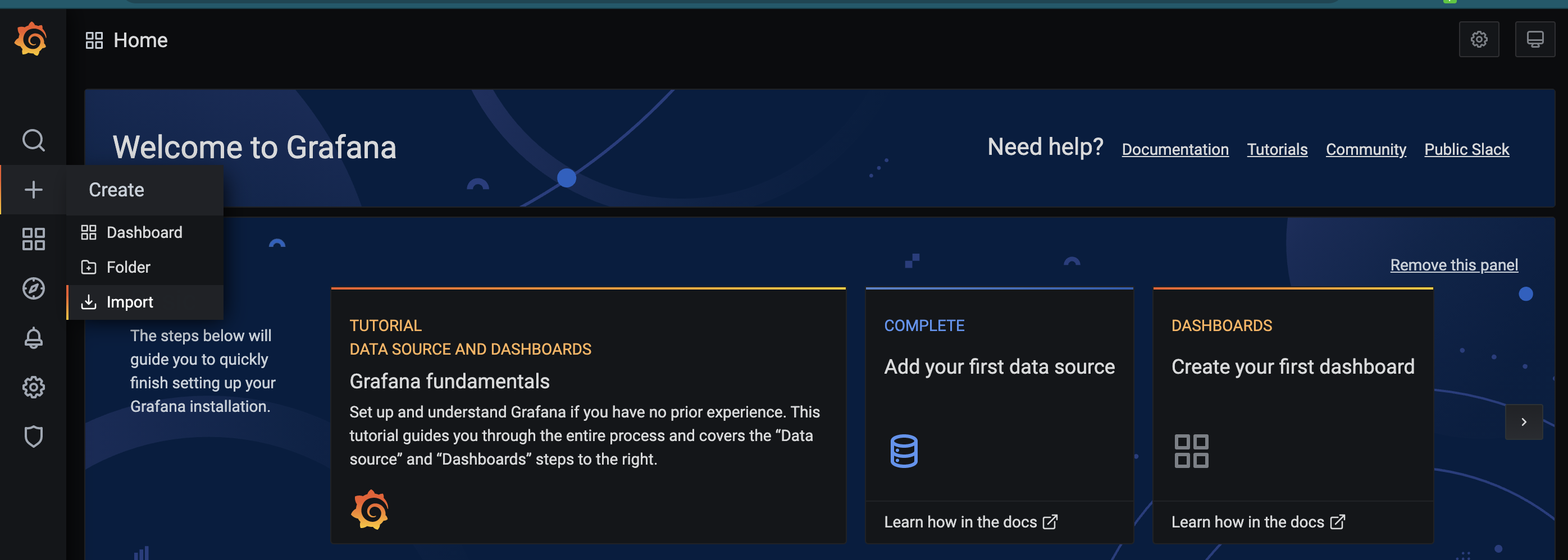Cycle view mode with the monitor icon
Image resolution: width=1568 pixels, height=560 pixels.
coord(1534,39)
